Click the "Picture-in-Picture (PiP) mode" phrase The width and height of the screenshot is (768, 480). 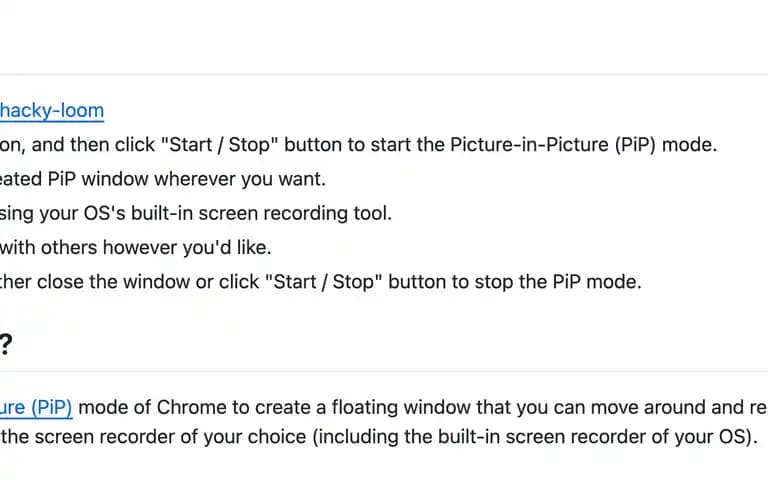[x=583, y=145]
